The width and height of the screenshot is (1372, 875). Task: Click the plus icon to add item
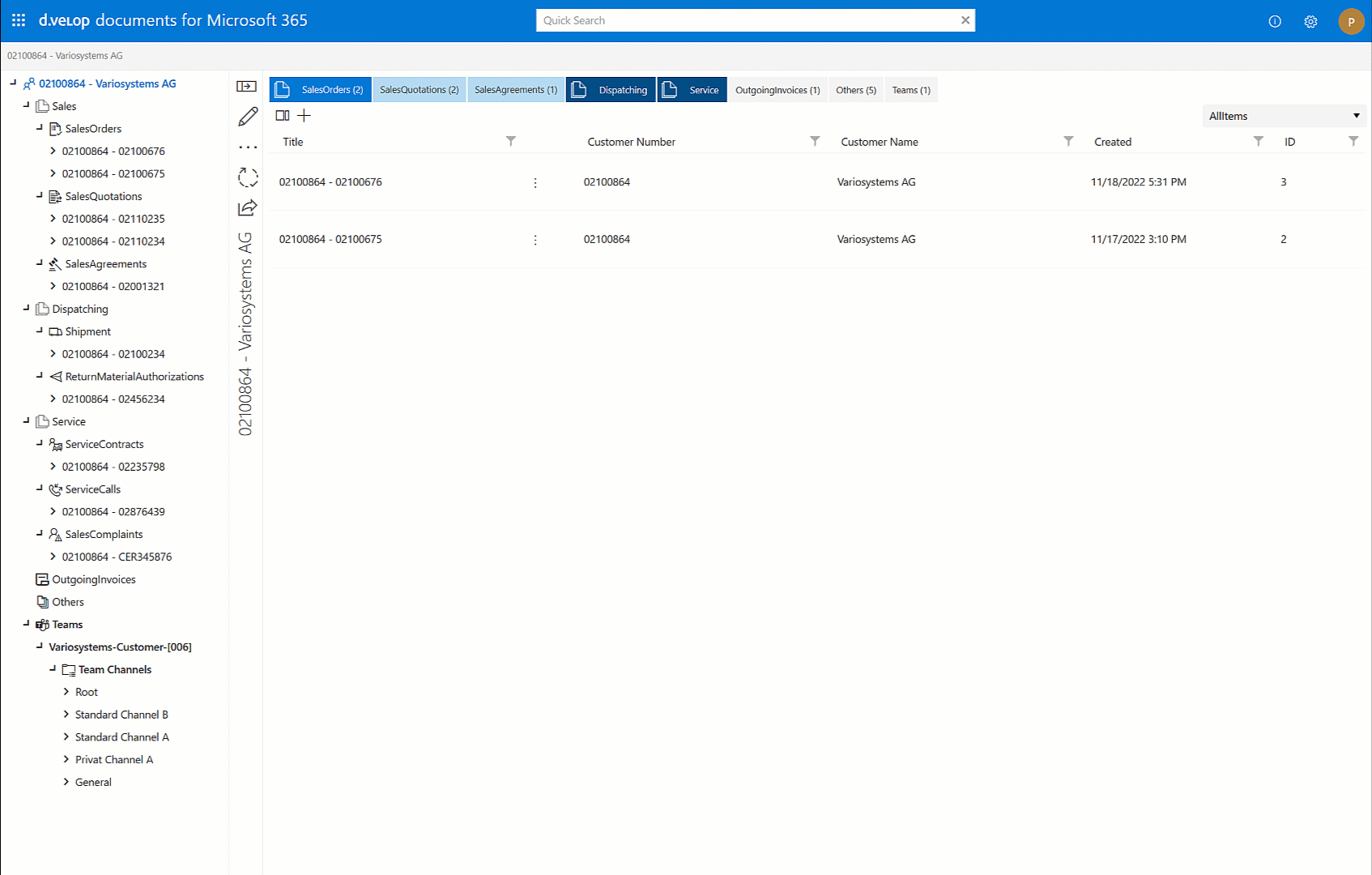click(305, 116)
